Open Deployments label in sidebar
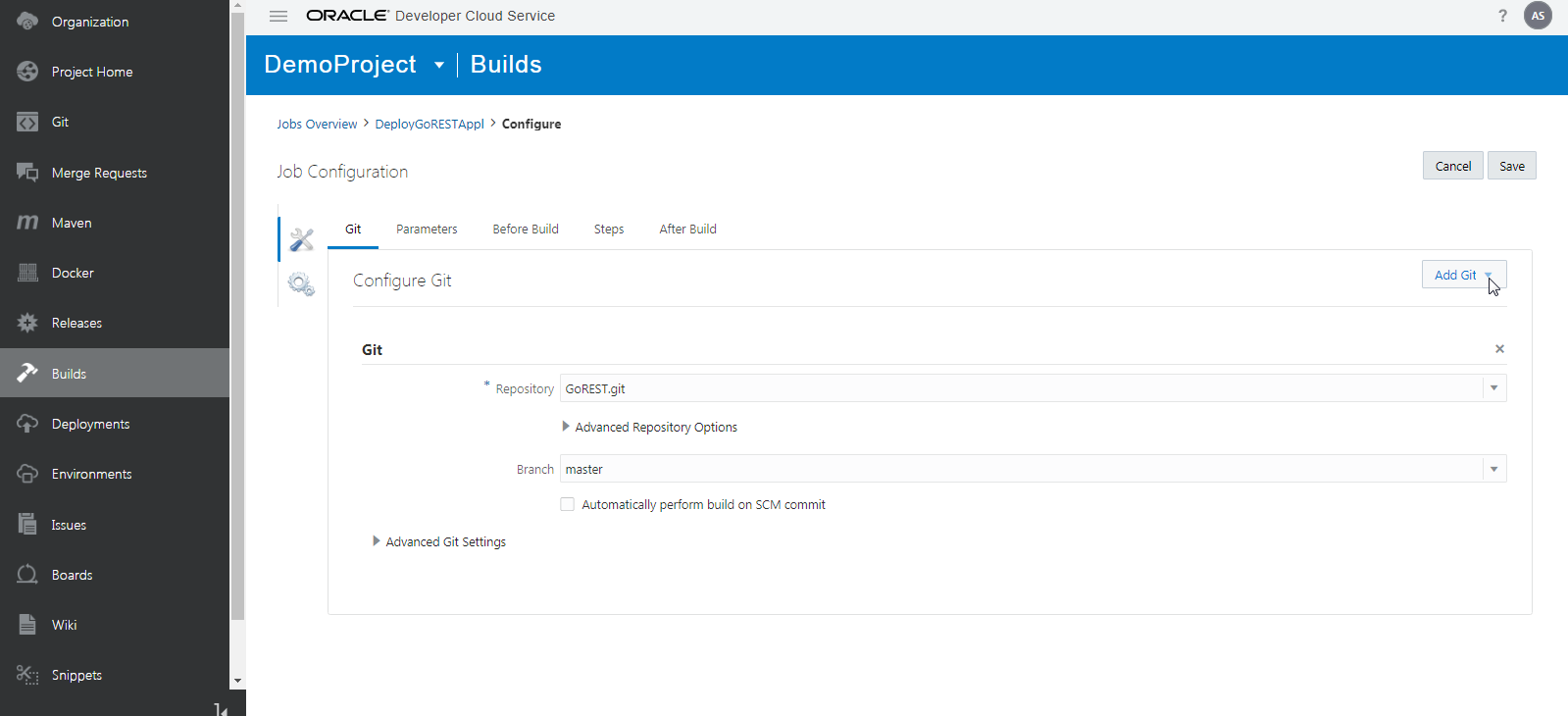Screen dimensions: 1568x716 click(90, 424)
